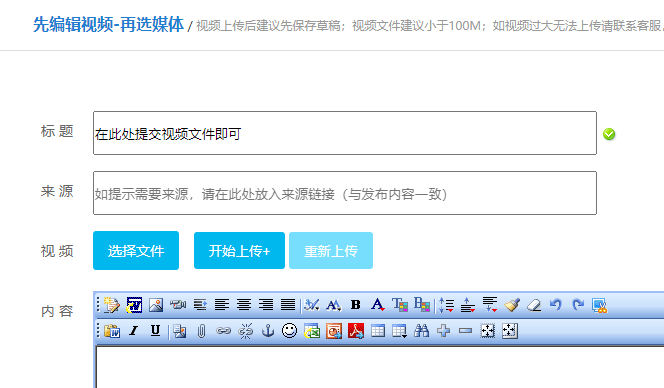The image size is (664, 388).
Task: Open spacing before paragraph dropdown
Action: (468, 305)
